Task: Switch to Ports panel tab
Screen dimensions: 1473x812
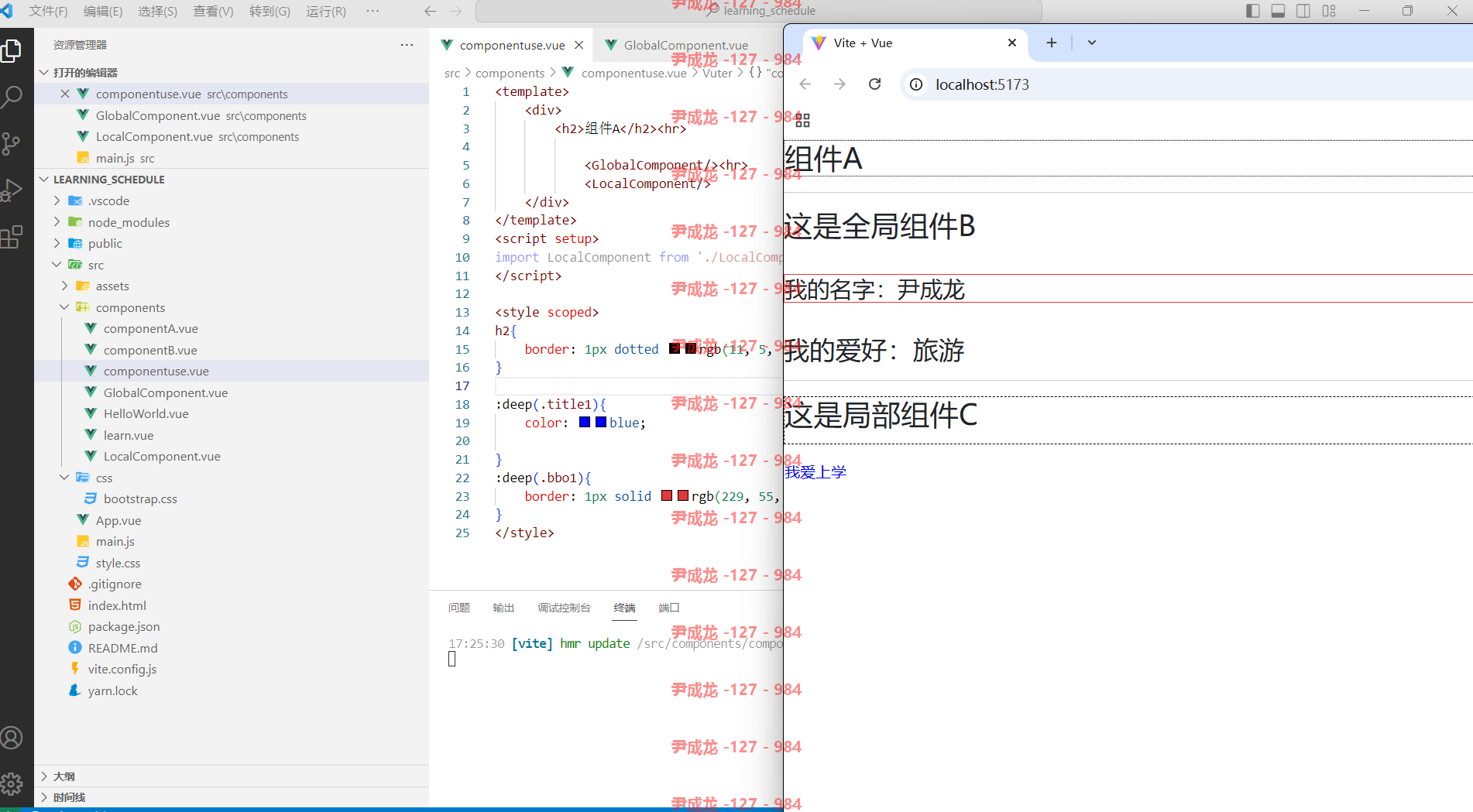Action: pyautogui.click(x=669, y=608)
